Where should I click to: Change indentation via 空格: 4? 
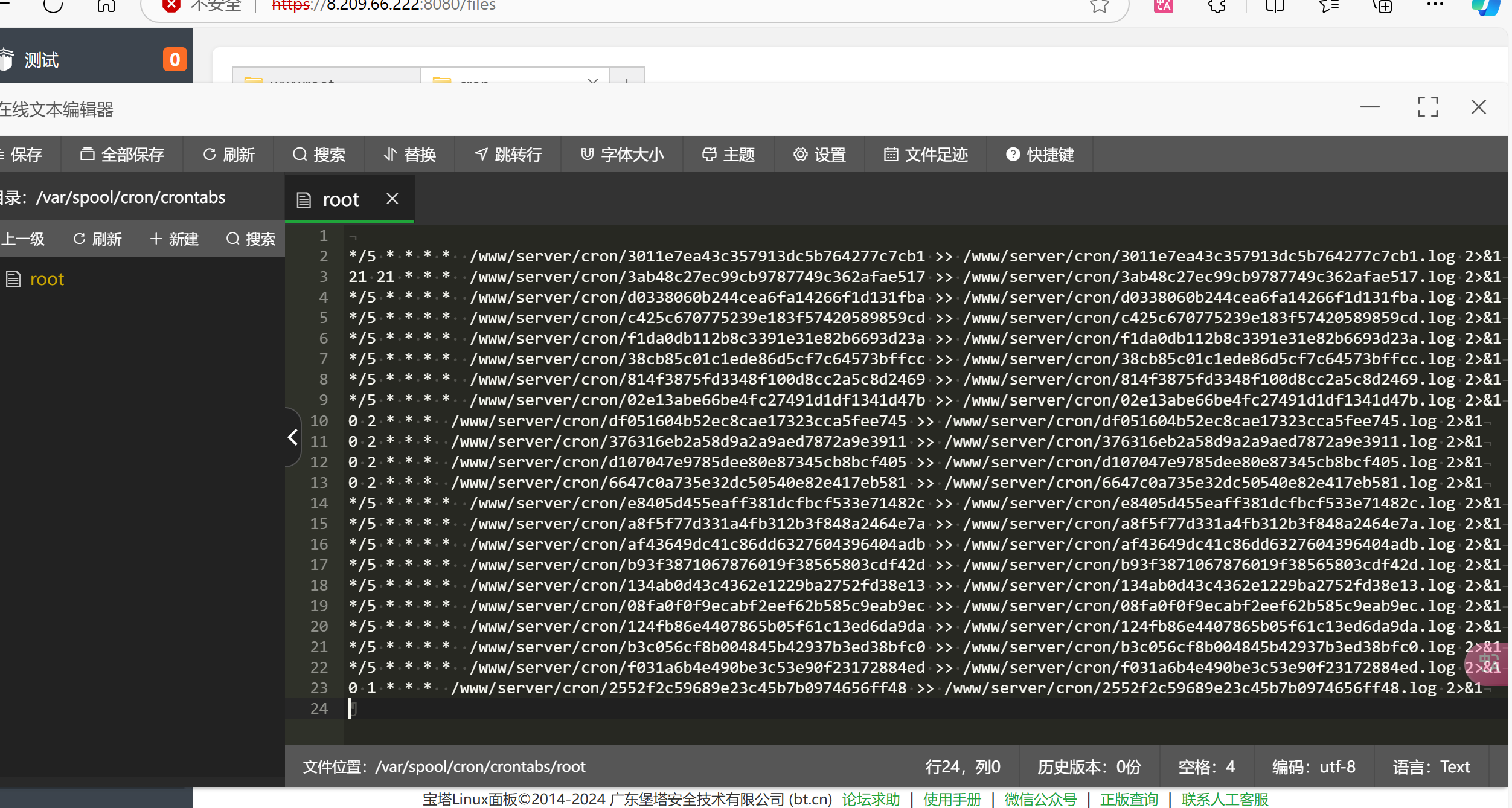coord(1206,767)
